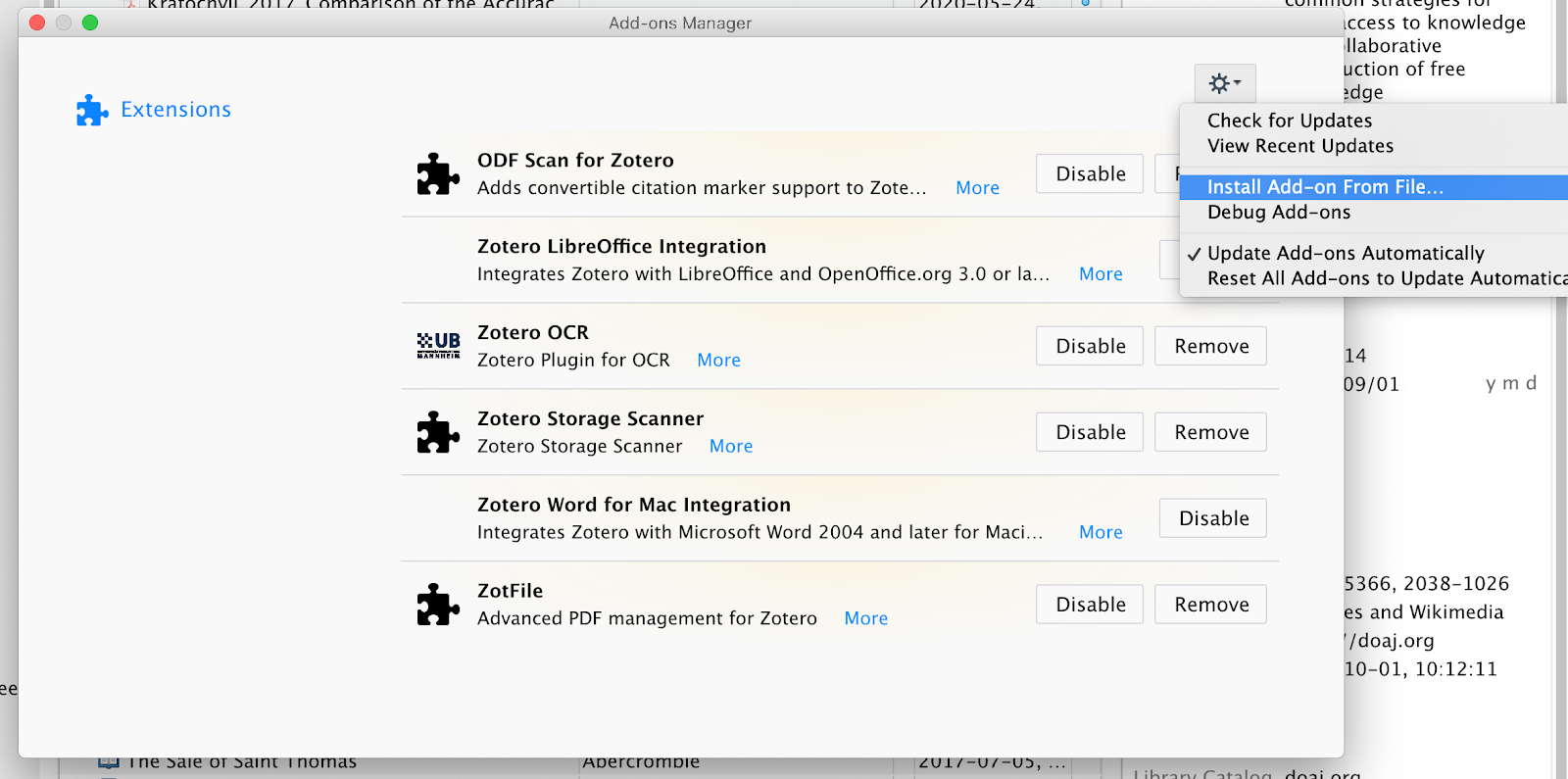
Task: Select Install Add-on From File
Action: point(1374,187)
